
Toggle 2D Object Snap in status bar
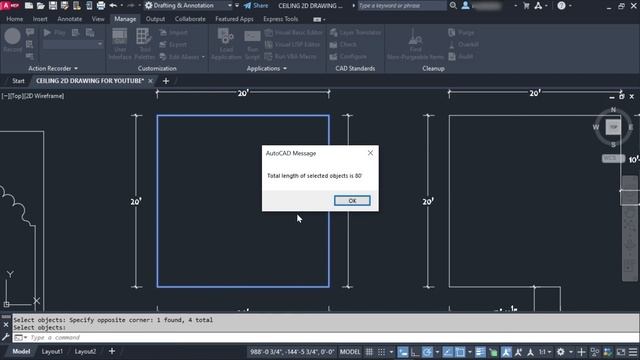click(460, 351)
